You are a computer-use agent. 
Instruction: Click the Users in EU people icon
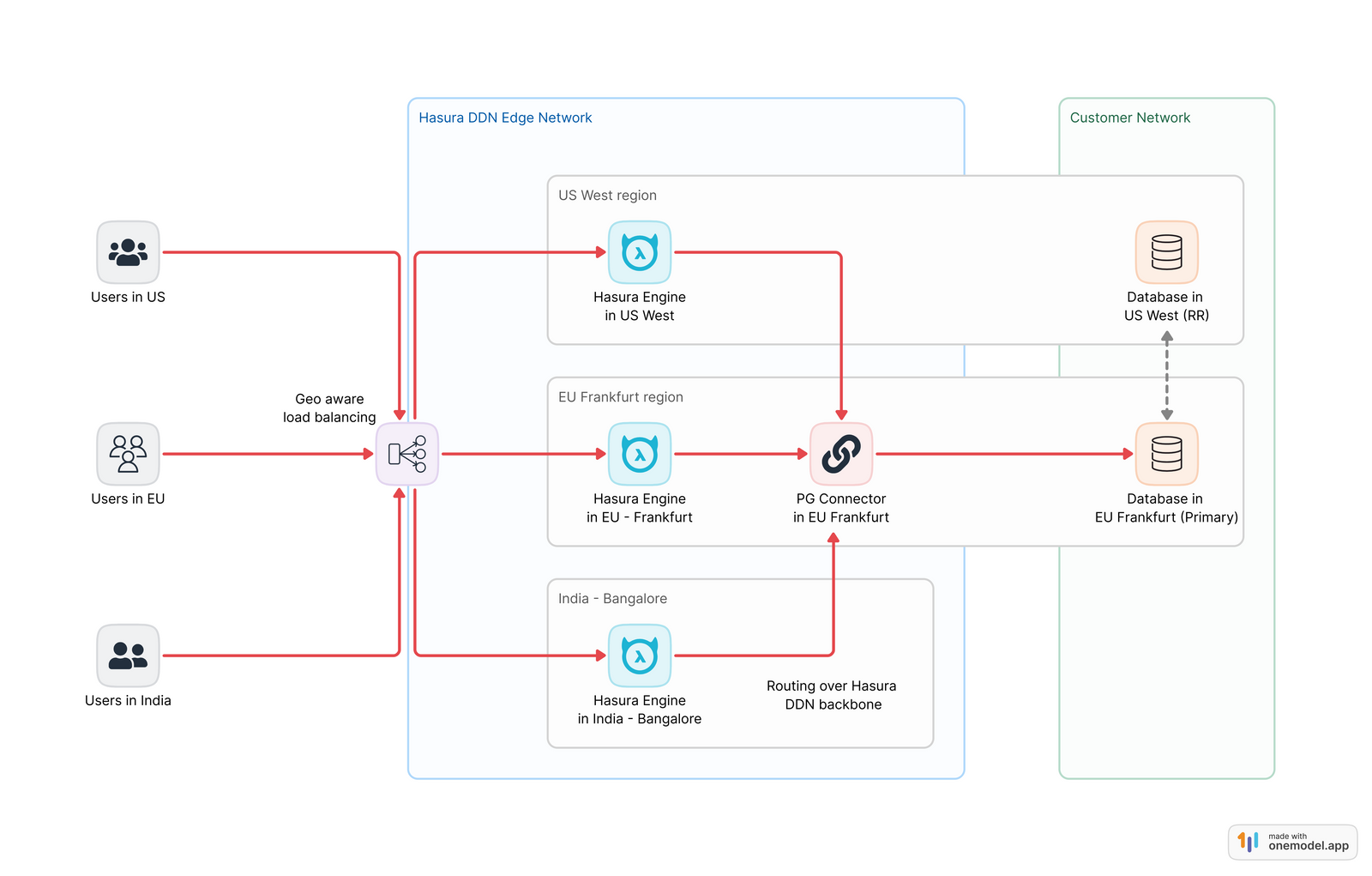coord(127,454)
